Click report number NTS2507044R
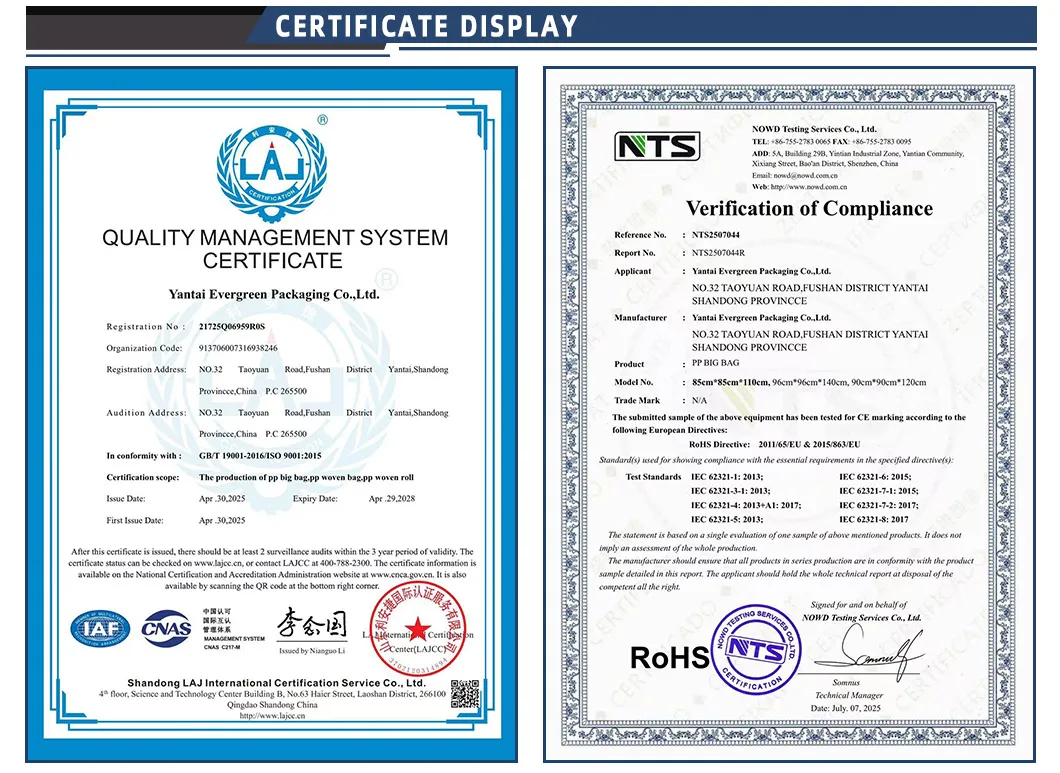 [718, 253]
